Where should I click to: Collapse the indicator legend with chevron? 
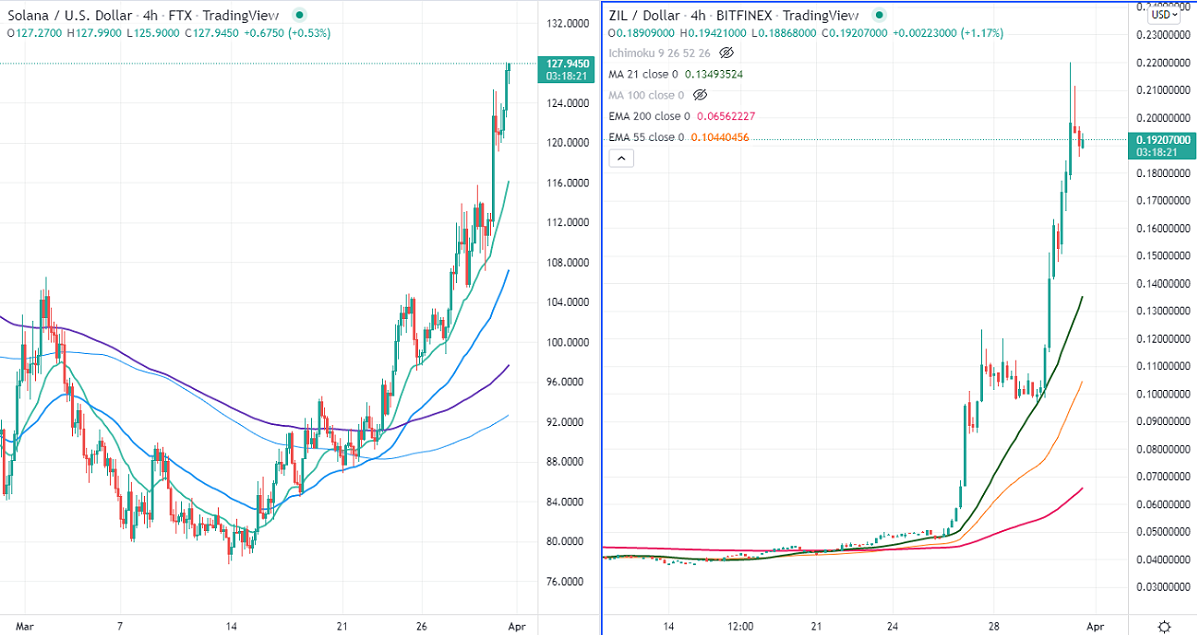click(621, 158)
